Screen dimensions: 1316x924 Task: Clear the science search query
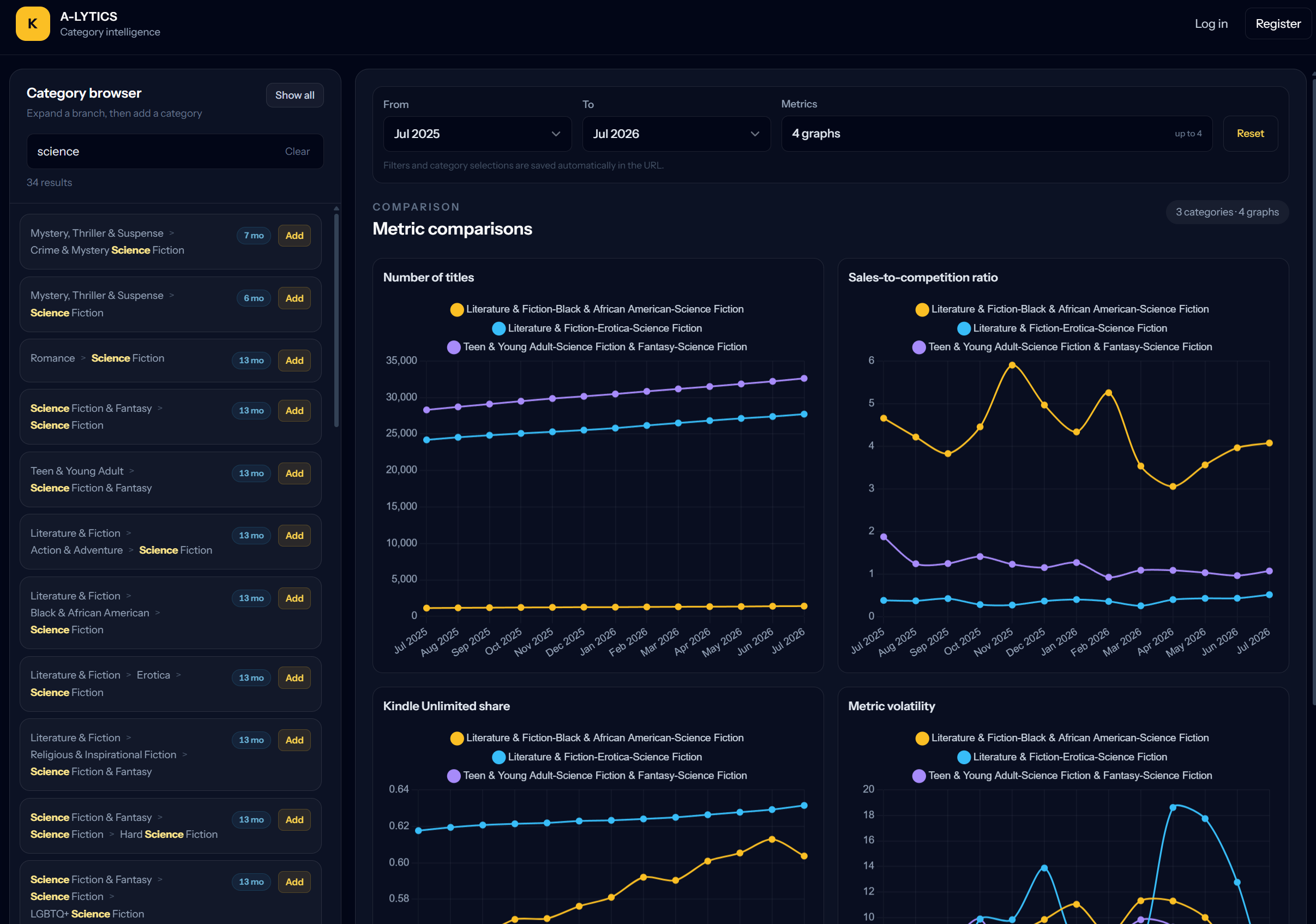tap(297, 151)
